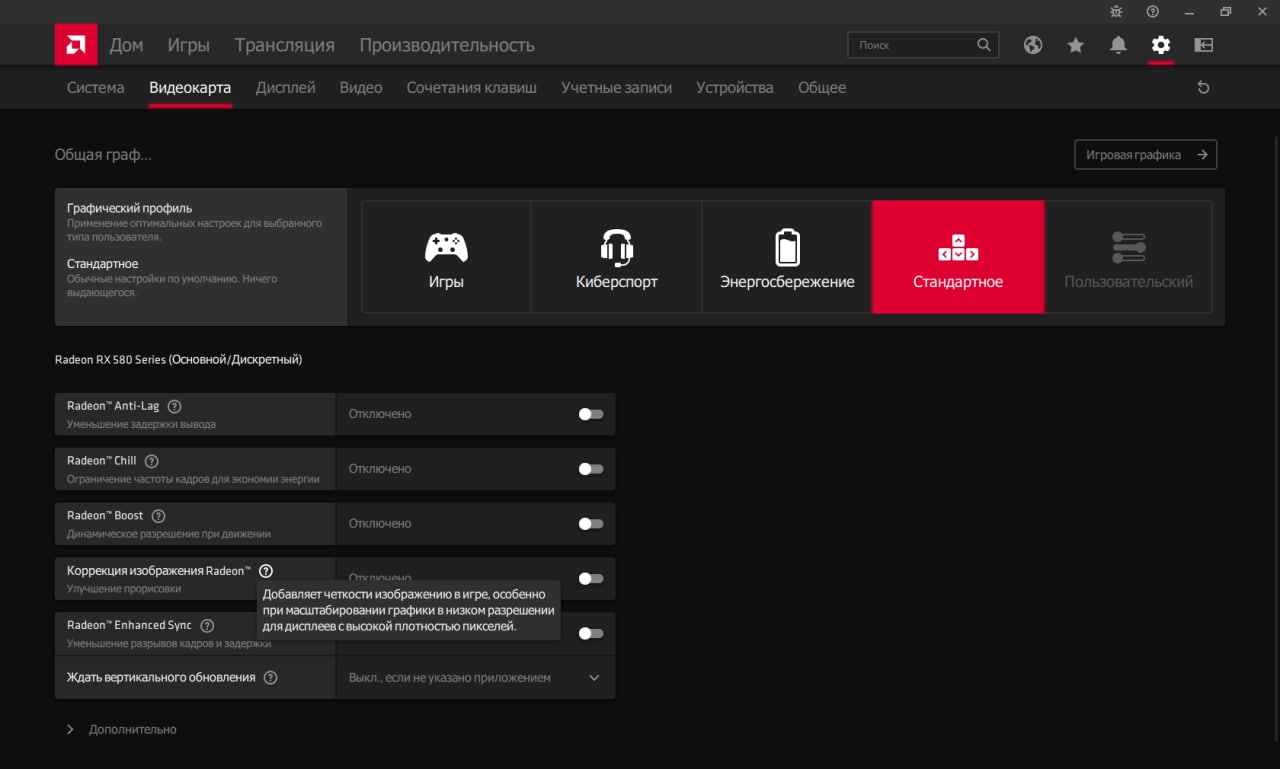Reset settings with the undo arrow icon

(1203, 88)
